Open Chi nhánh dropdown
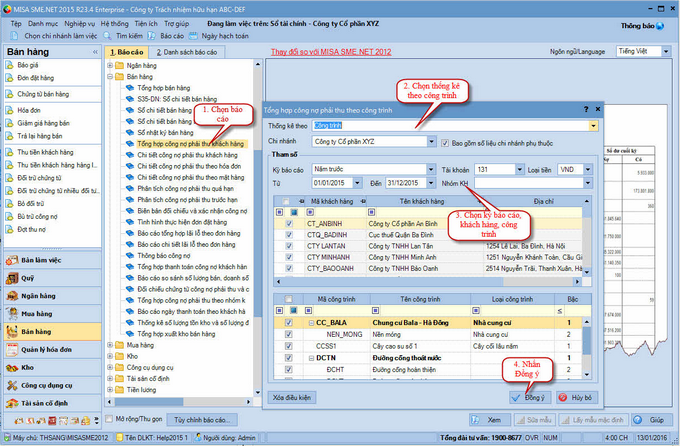The height and width of the screenshot is (446, 680). [432, 141]
